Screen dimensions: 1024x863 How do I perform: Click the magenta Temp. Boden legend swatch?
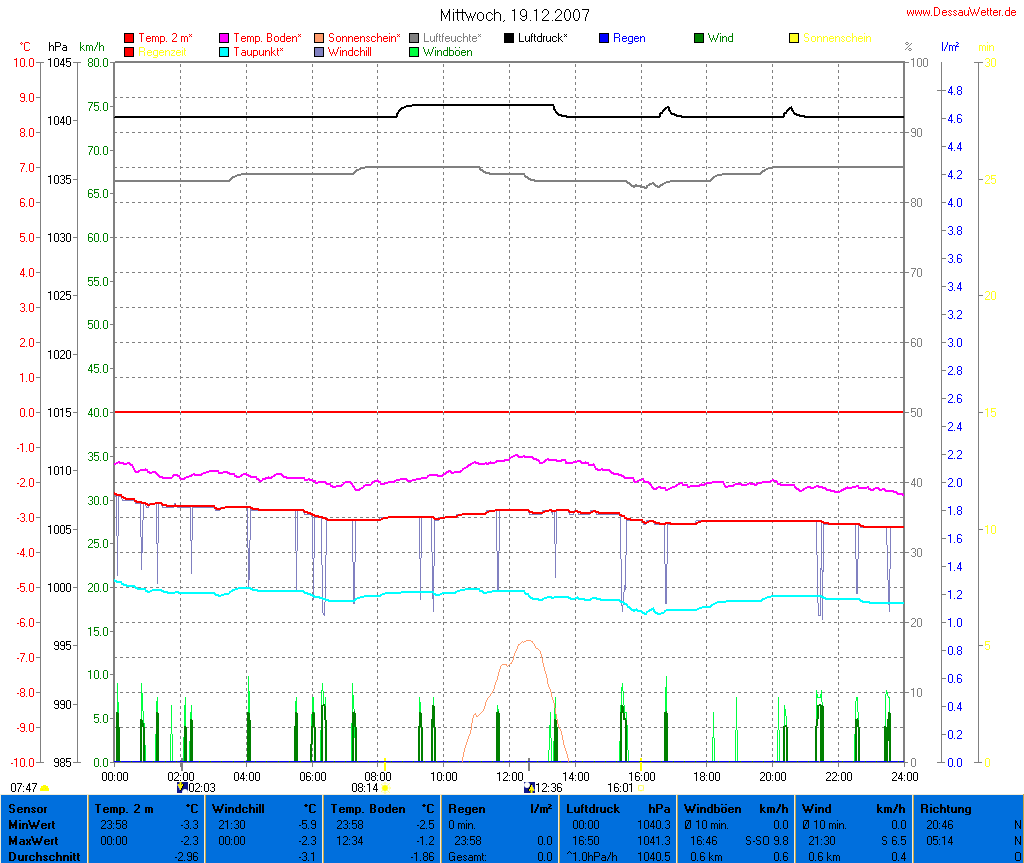click(224, 38)
